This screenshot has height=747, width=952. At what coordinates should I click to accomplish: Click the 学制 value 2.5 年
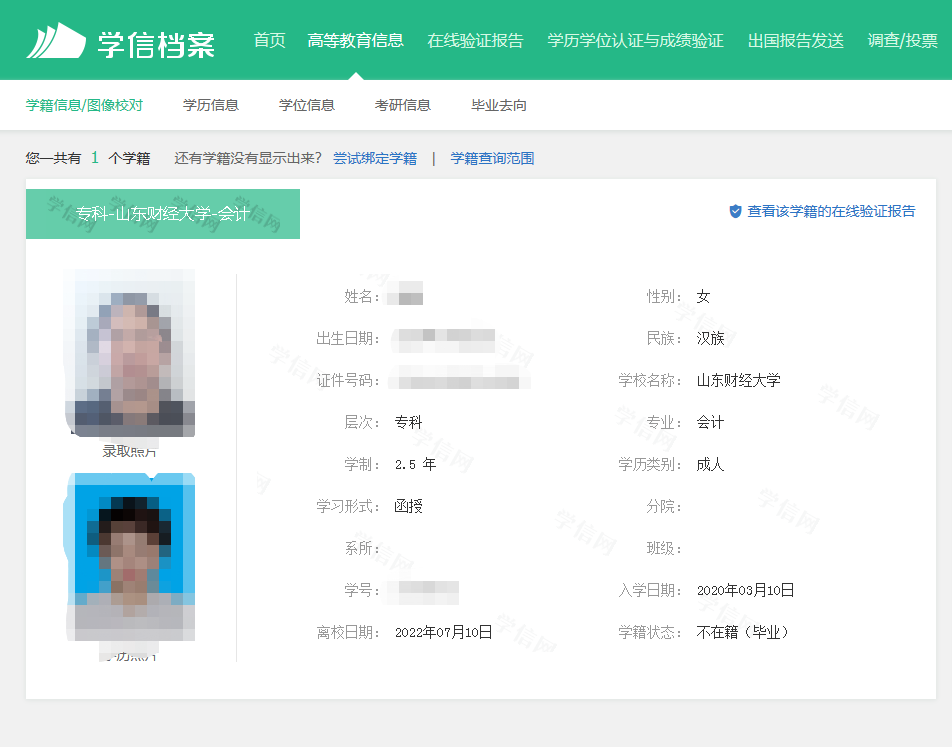point(415,465)
